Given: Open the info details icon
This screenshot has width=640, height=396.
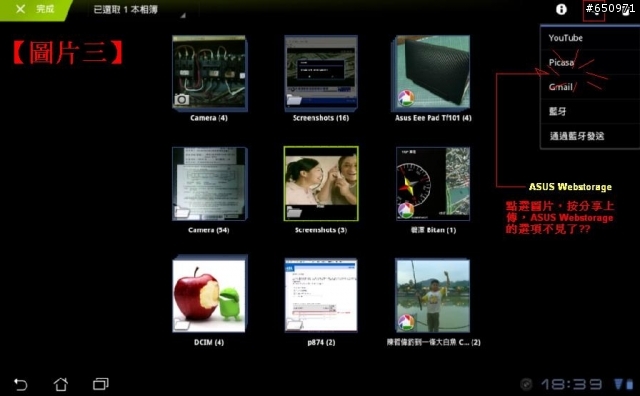Looking at the screenshot, I should [x=561, y=9].
